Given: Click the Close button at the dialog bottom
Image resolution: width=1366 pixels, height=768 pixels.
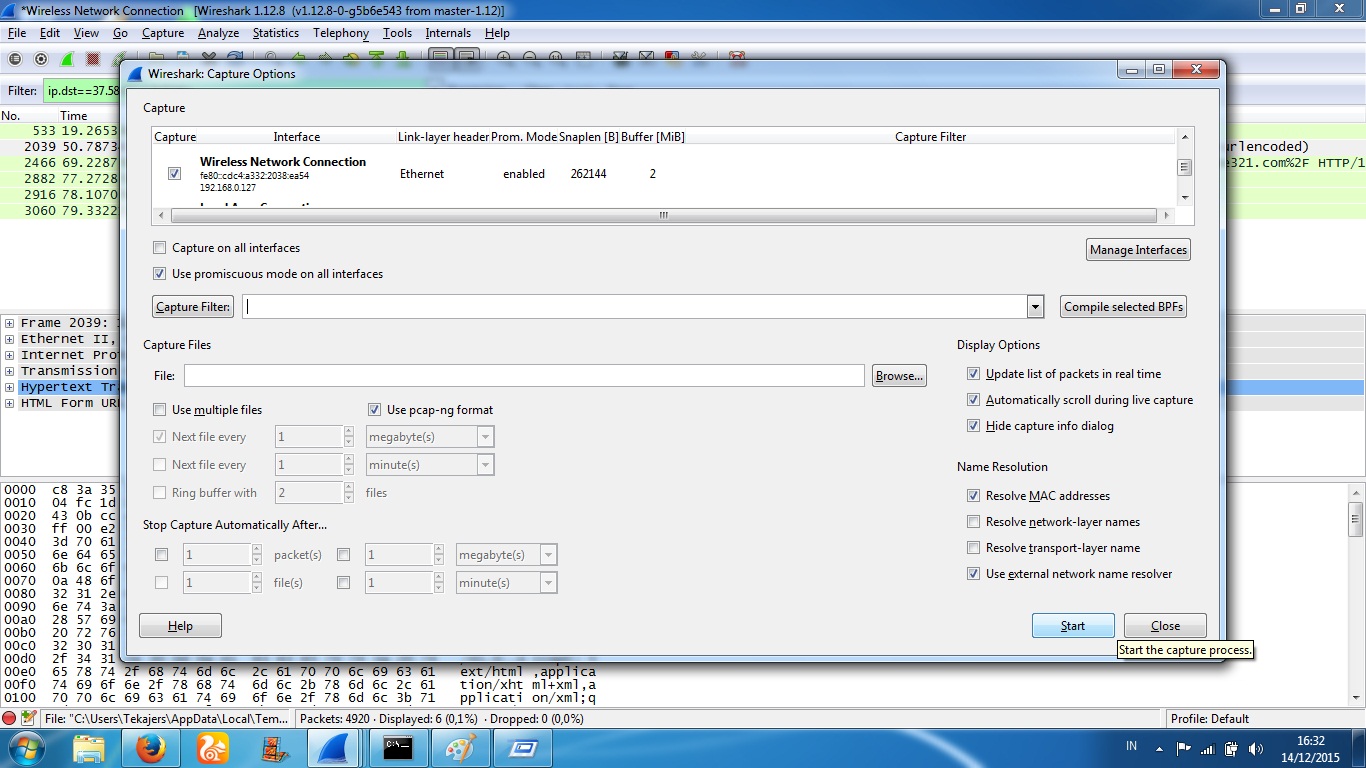Looking at the screenshot, I should tap(1165, 626).
